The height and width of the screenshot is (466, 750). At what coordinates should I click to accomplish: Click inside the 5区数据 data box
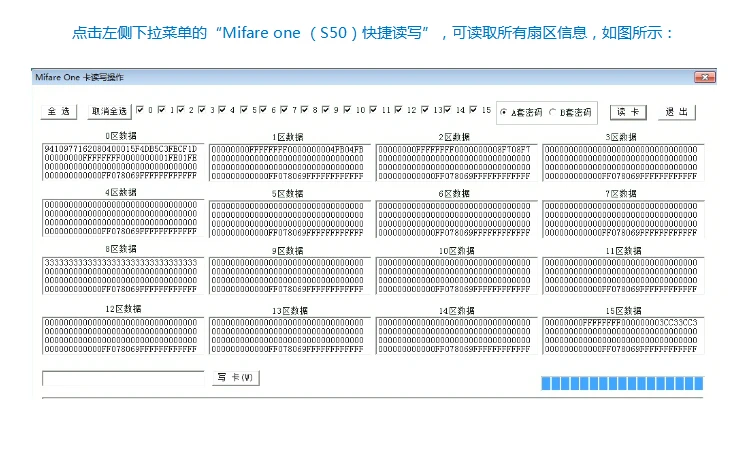(290, 219)
